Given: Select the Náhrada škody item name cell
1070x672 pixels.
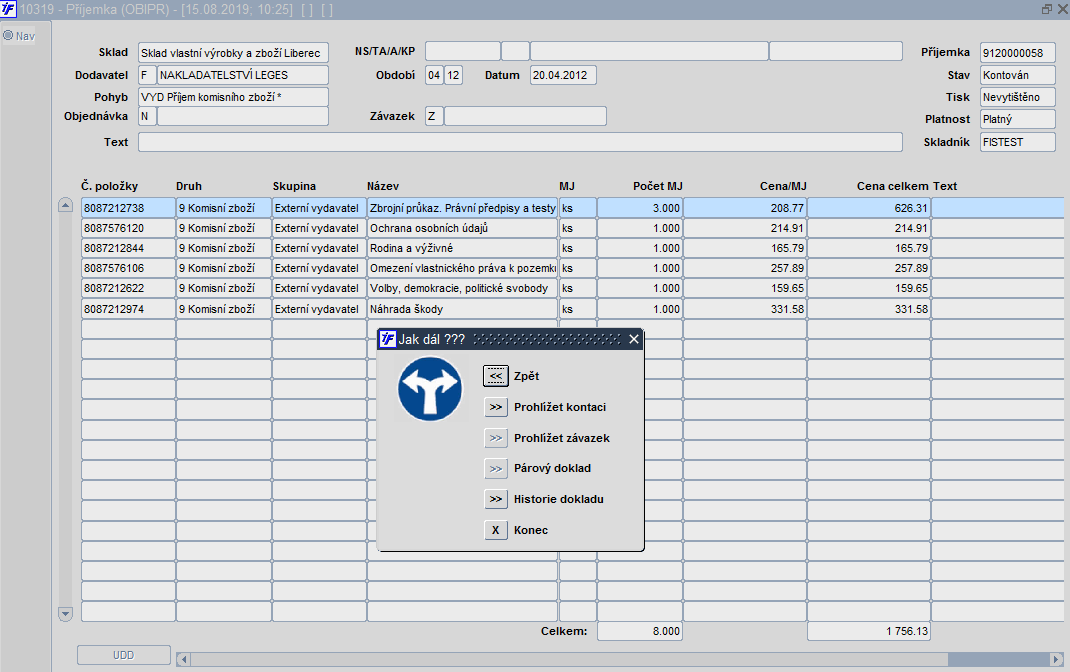Looking at the screenshot, I should [461, 309].
